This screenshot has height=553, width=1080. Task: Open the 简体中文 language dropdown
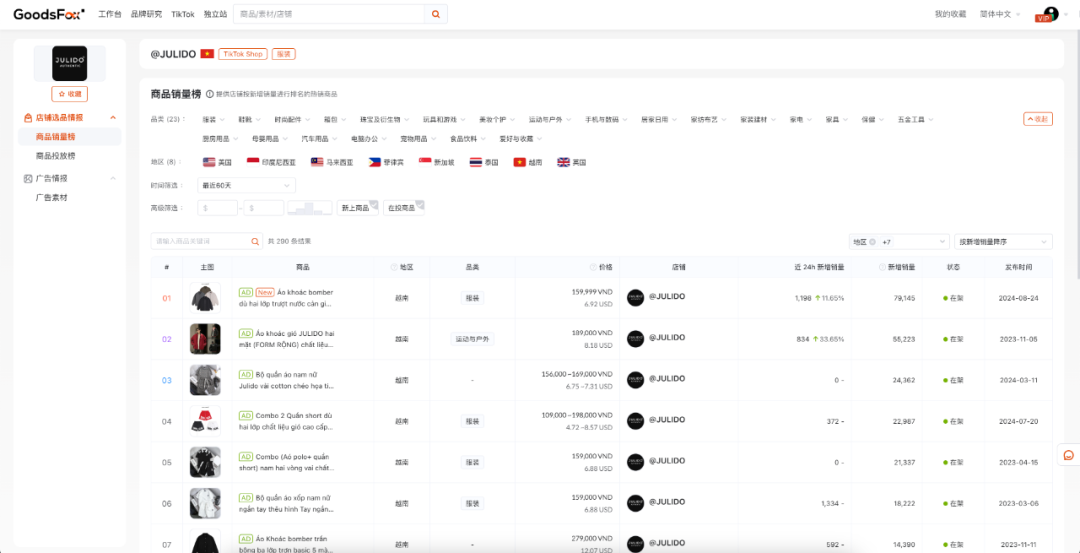pos(1000,14)
